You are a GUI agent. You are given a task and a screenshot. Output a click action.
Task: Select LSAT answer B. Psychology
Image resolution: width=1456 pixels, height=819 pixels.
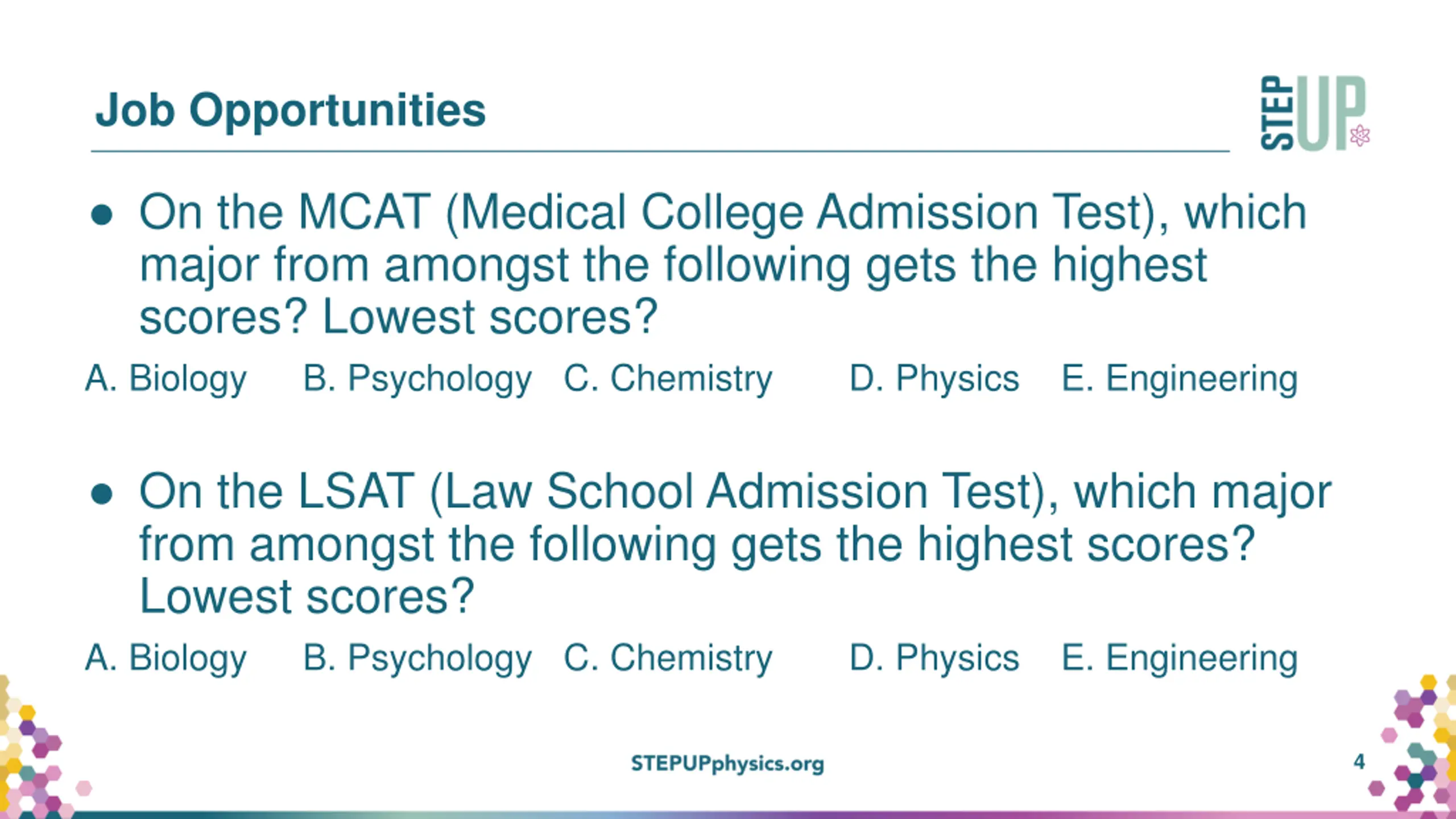[417, 659]
